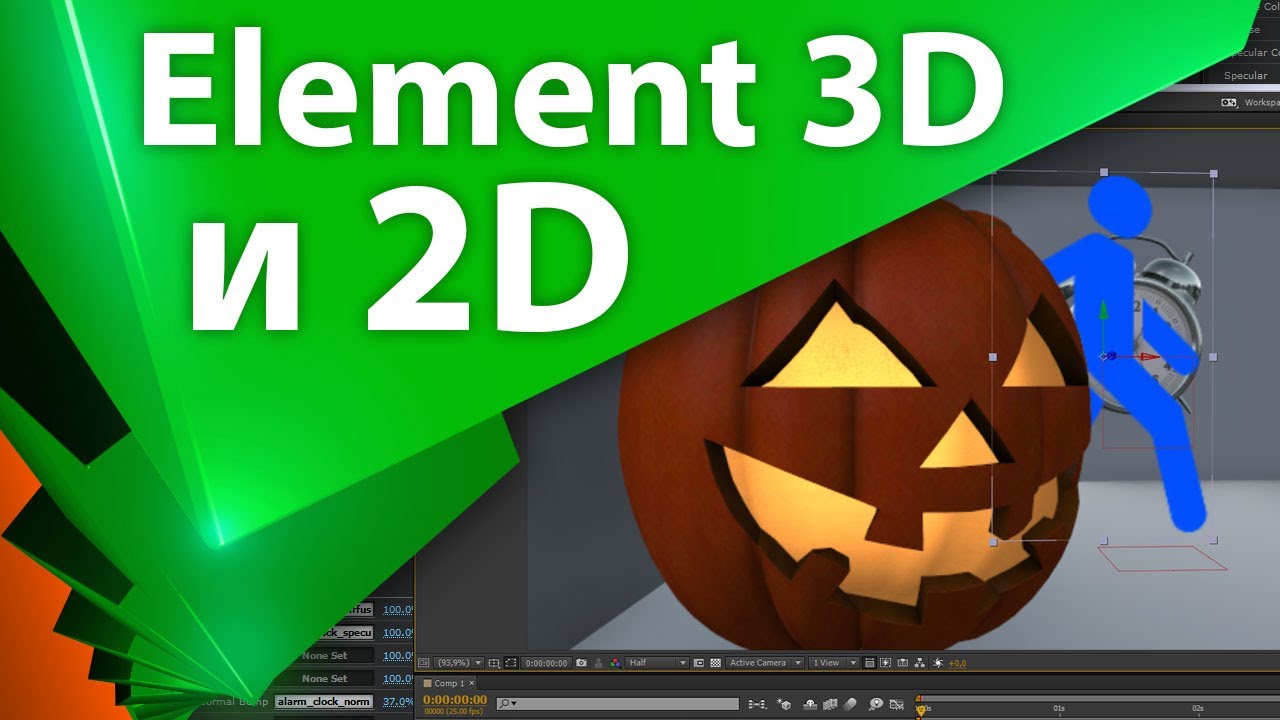The height and width of the screenshot is (720, 1280).
Task: Click the Fast Previews icon
Action: 886,663
